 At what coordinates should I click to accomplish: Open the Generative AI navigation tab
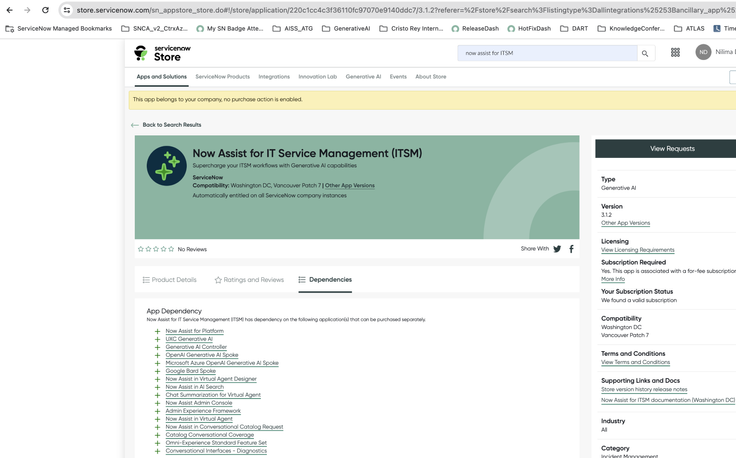363,76
